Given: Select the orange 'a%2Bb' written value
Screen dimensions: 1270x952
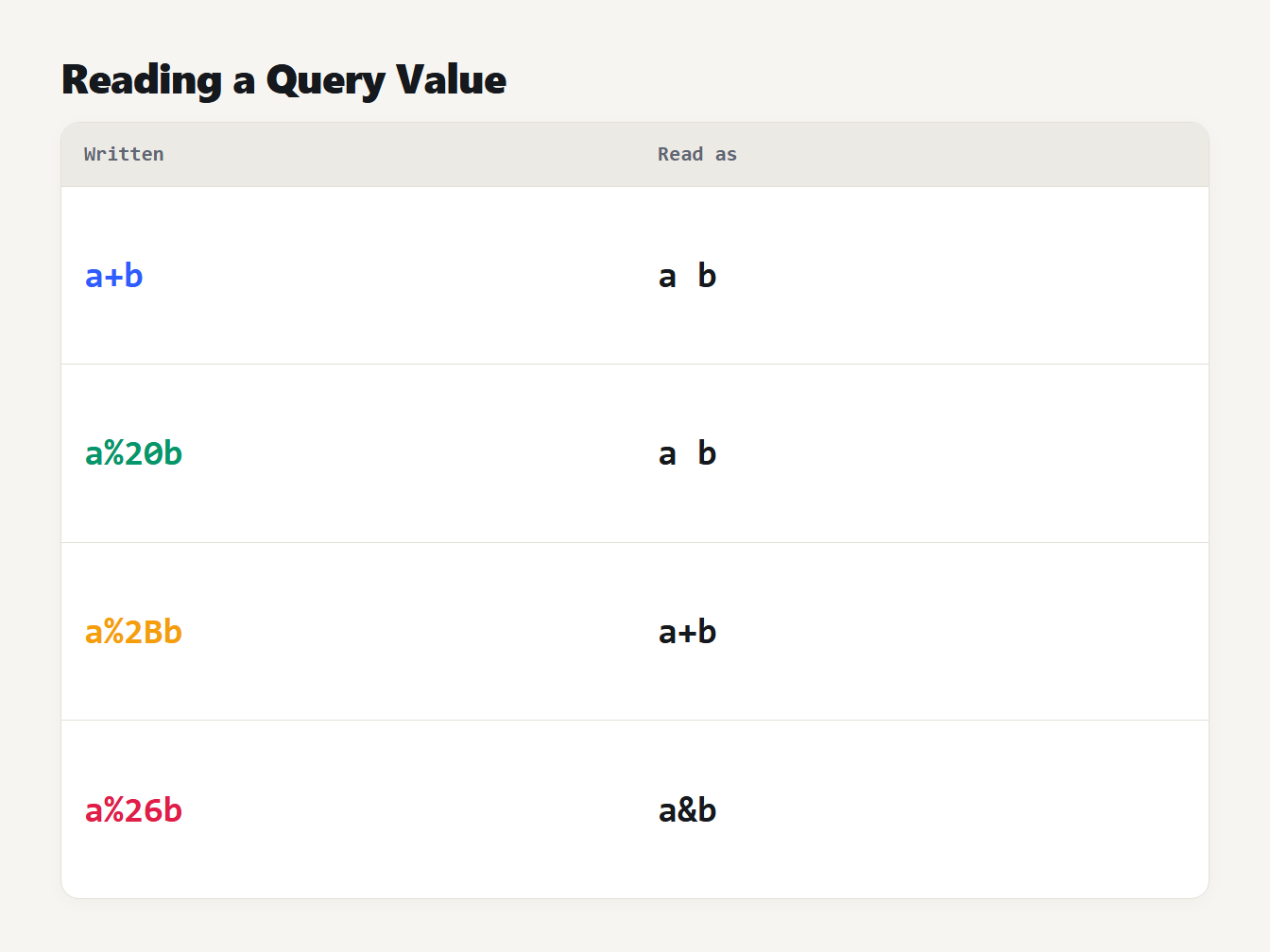Looking at the screenshot, I should 133,632.
